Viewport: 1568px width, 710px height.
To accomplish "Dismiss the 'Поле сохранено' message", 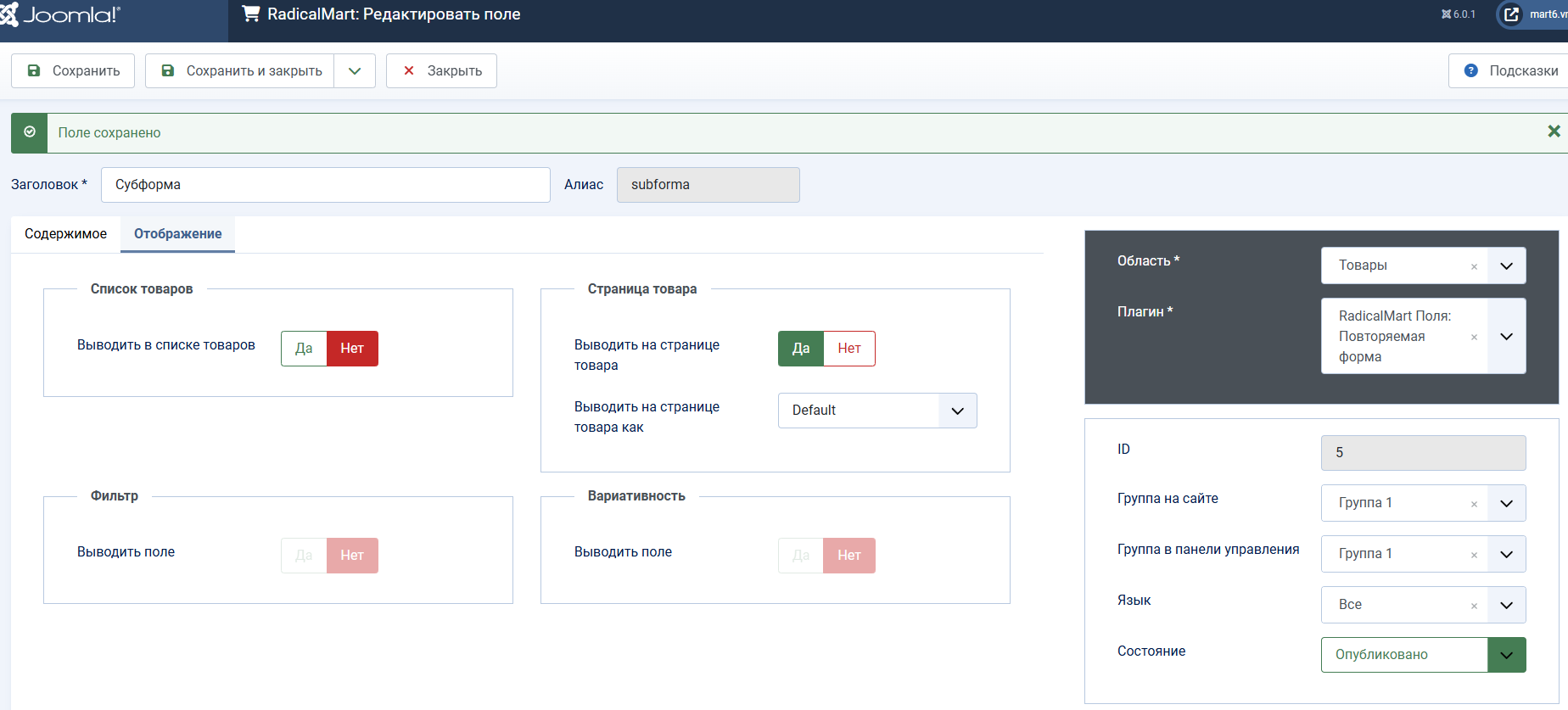I will (1553, 131).
